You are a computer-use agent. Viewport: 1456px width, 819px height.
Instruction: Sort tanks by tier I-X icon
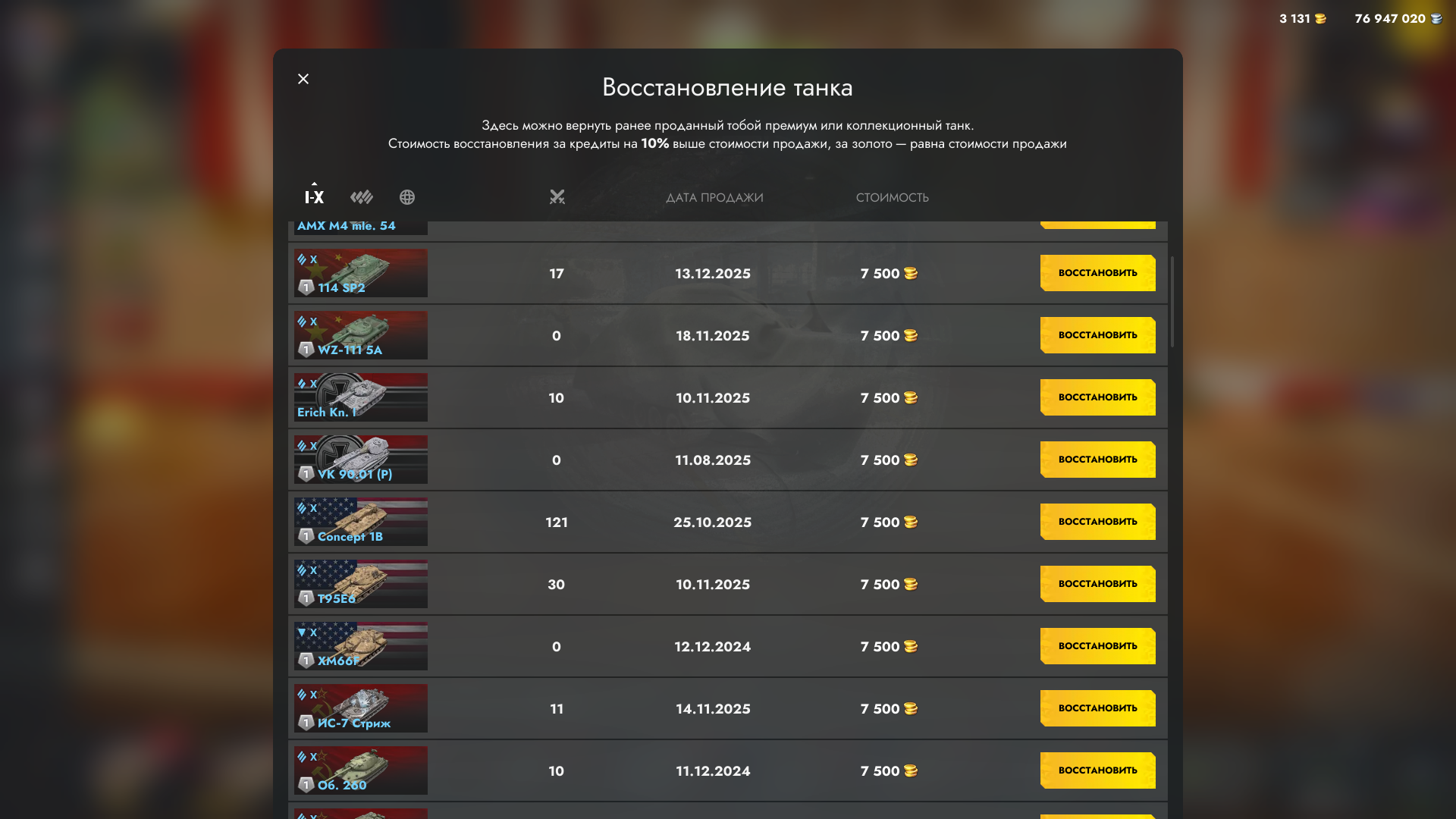coord(314,197)
